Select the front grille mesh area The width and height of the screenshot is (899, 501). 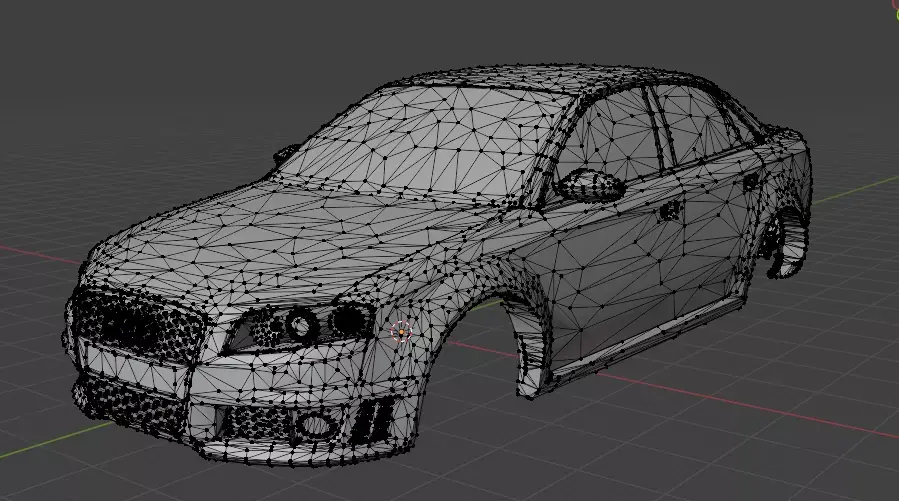(x=138, y=324)
